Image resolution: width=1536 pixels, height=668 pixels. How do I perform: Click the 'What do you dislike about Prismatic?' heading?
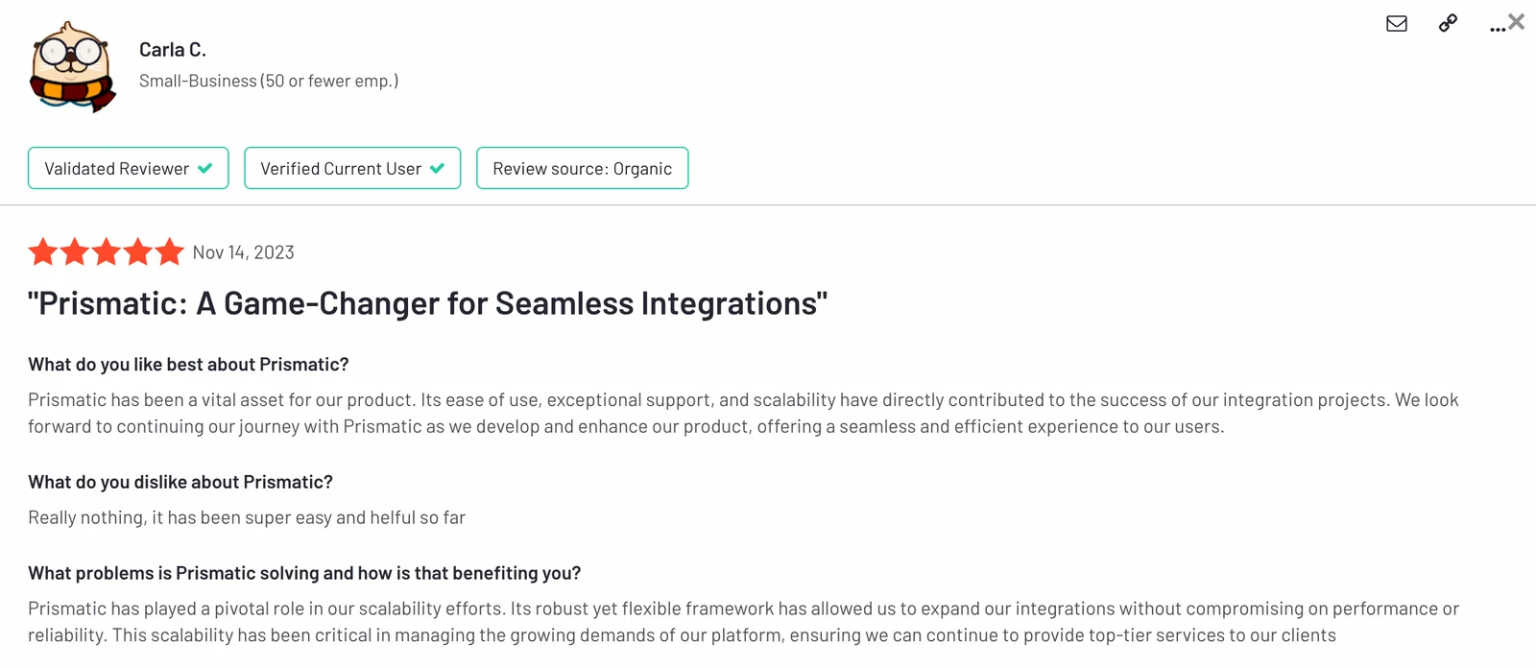point(180,482)
